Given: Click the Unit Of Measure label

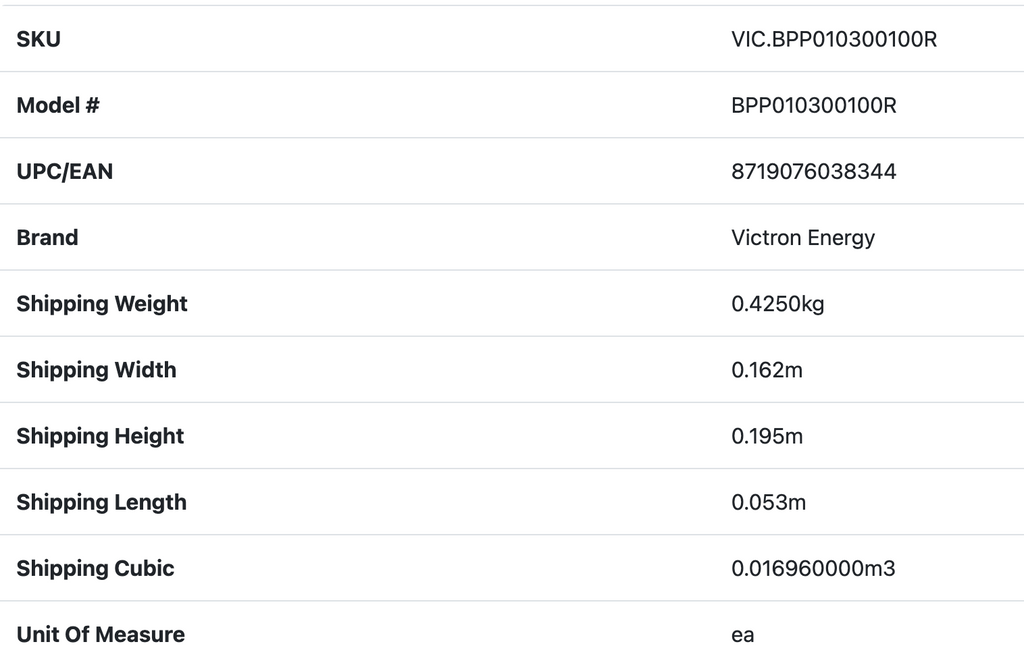Looking at the screenshot, I should click(100, 634).
